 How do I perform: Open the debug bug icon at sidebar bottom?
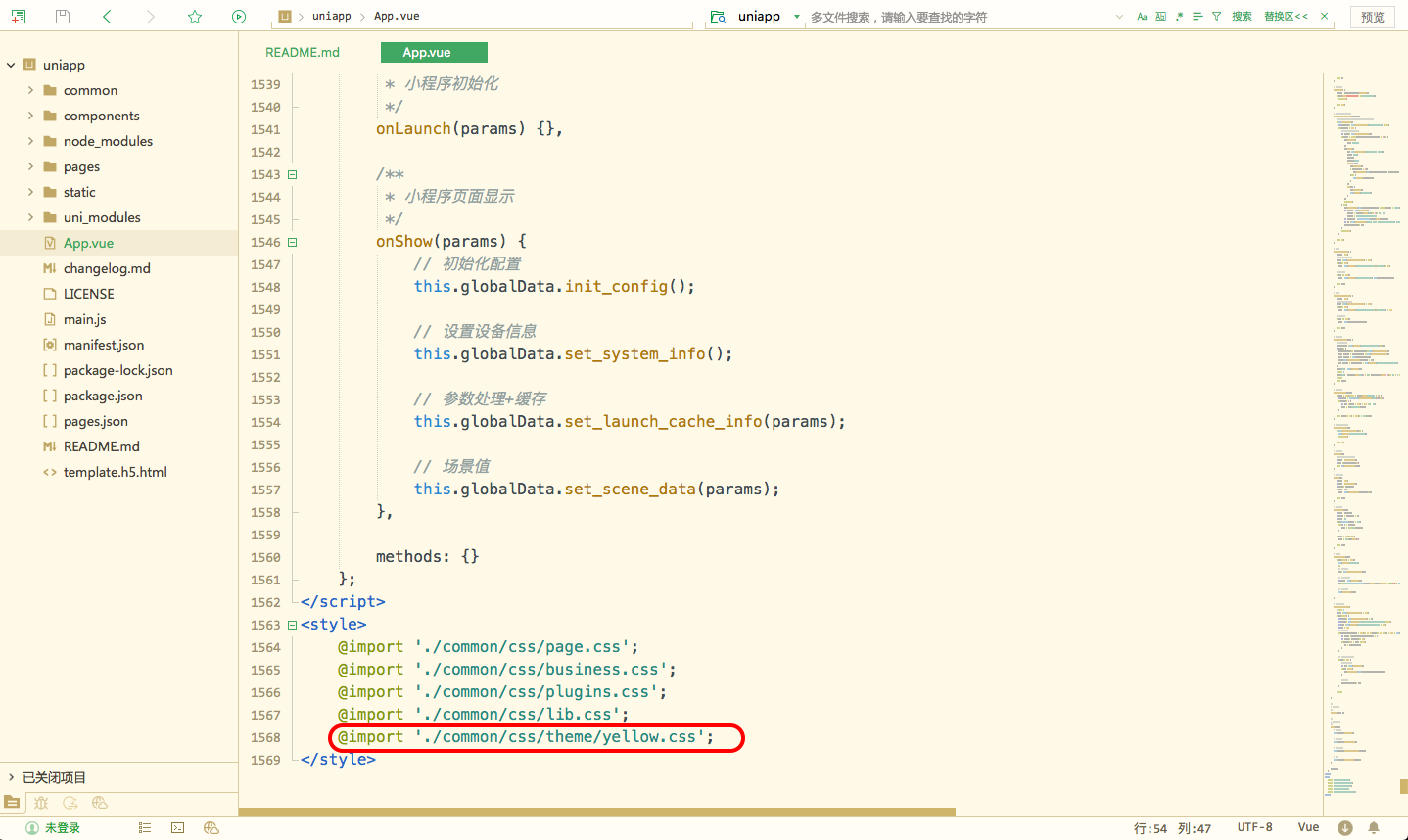[x=41, y=803]
